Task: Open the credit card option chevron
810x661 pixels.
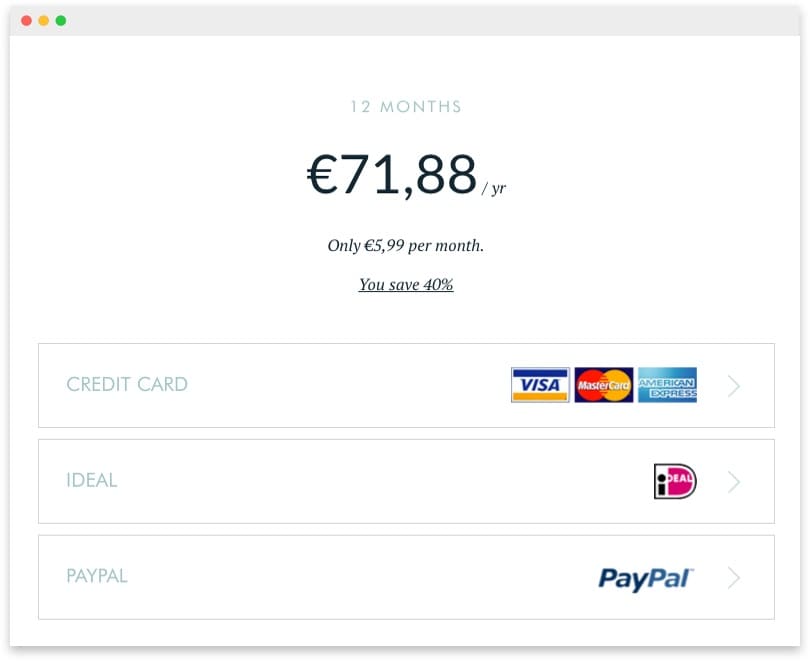Action: tap(734, 386)
